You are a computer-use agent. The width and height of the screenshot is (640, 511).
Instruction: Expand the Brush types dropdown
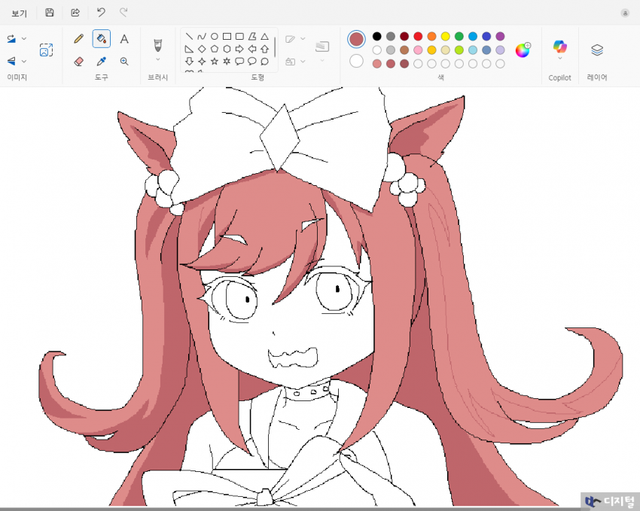point(158,60)
